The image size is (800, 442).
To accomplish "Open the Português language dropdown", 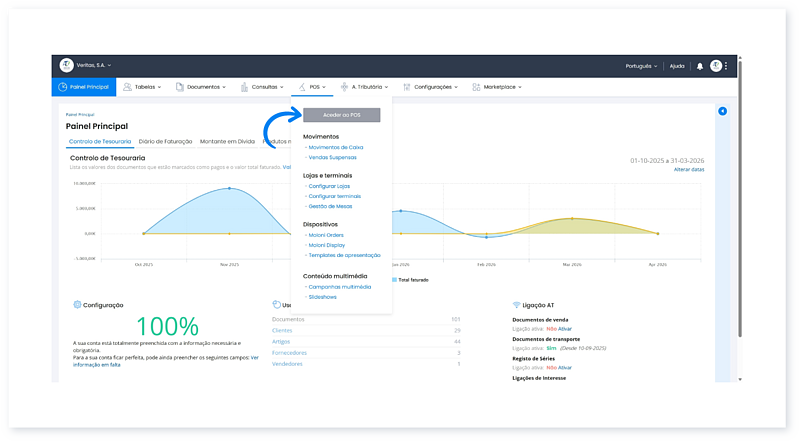I will click(x=641, y=66).
